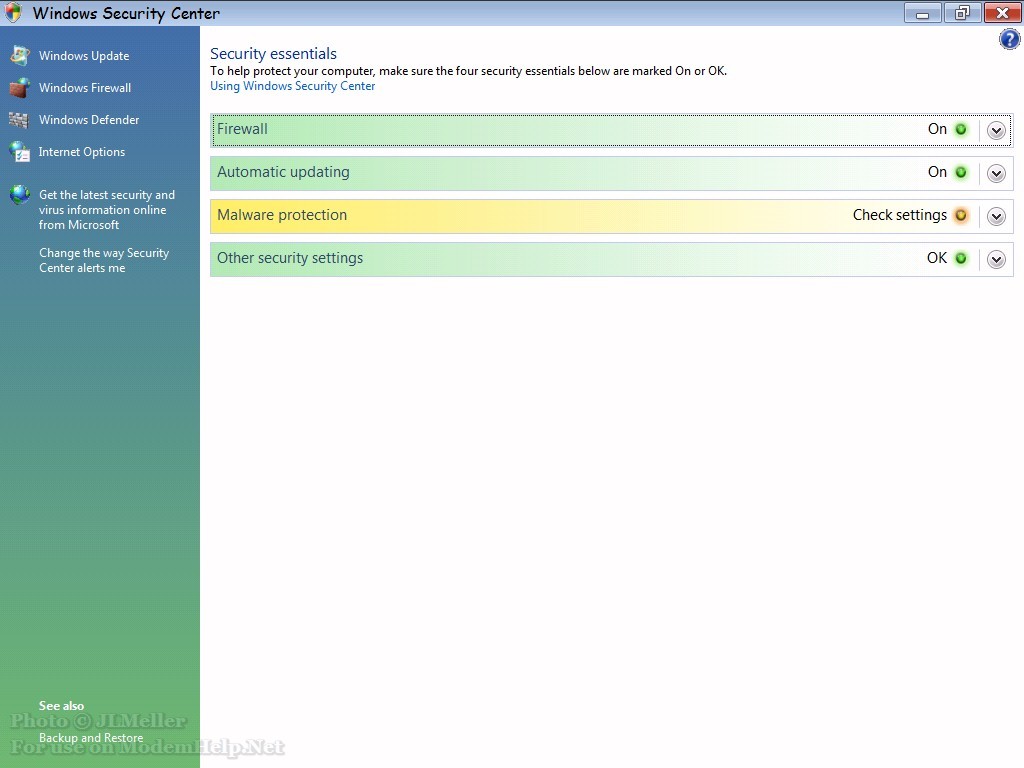Screen dimensions: 1024x768
Task: Click the green status light for Other security settings
Action: tap(961, 259)
